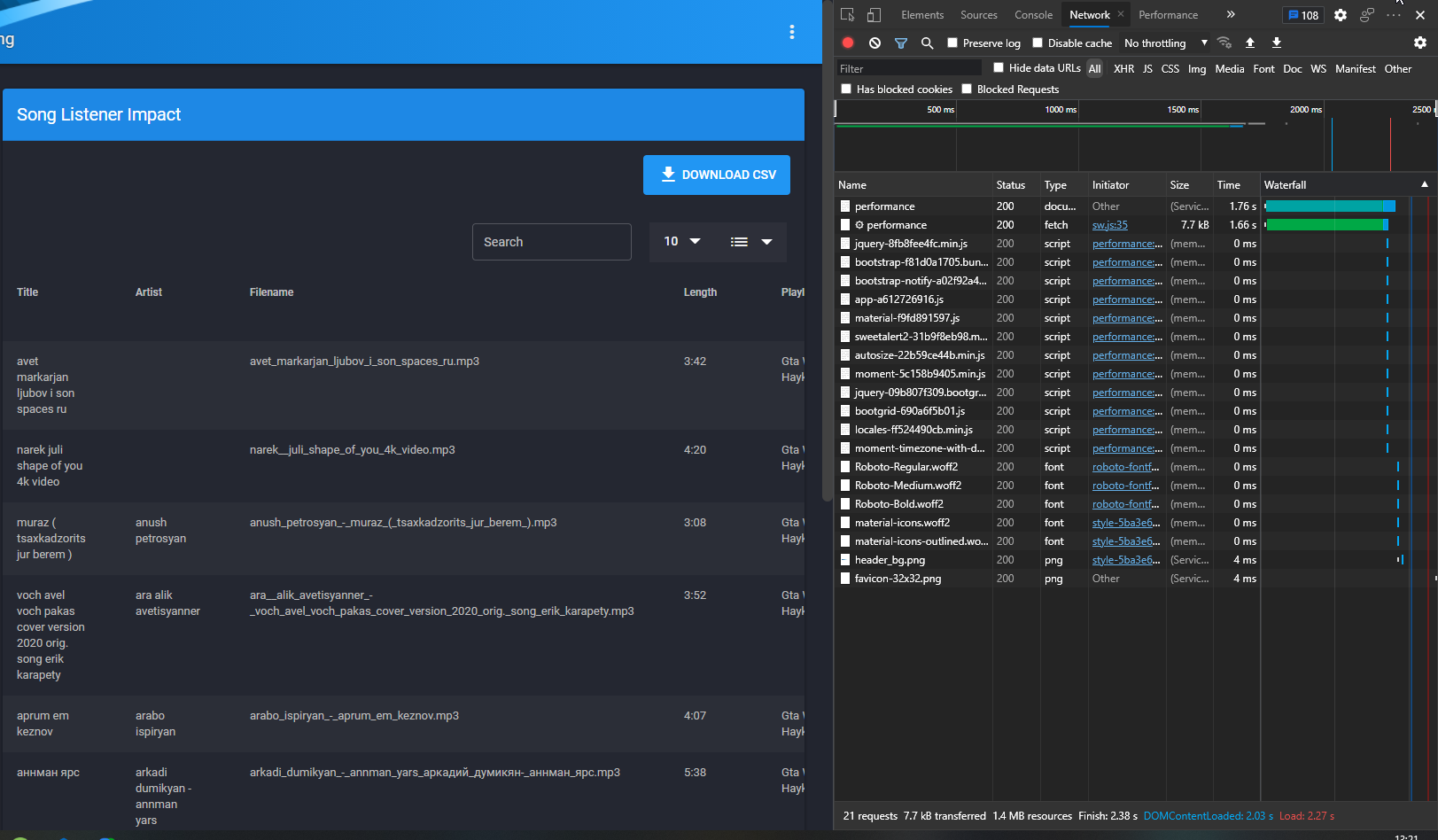This screenshot has height=840, width=1438.
Task: Open the sw.js:35 initiator link
Action: 1109,224
